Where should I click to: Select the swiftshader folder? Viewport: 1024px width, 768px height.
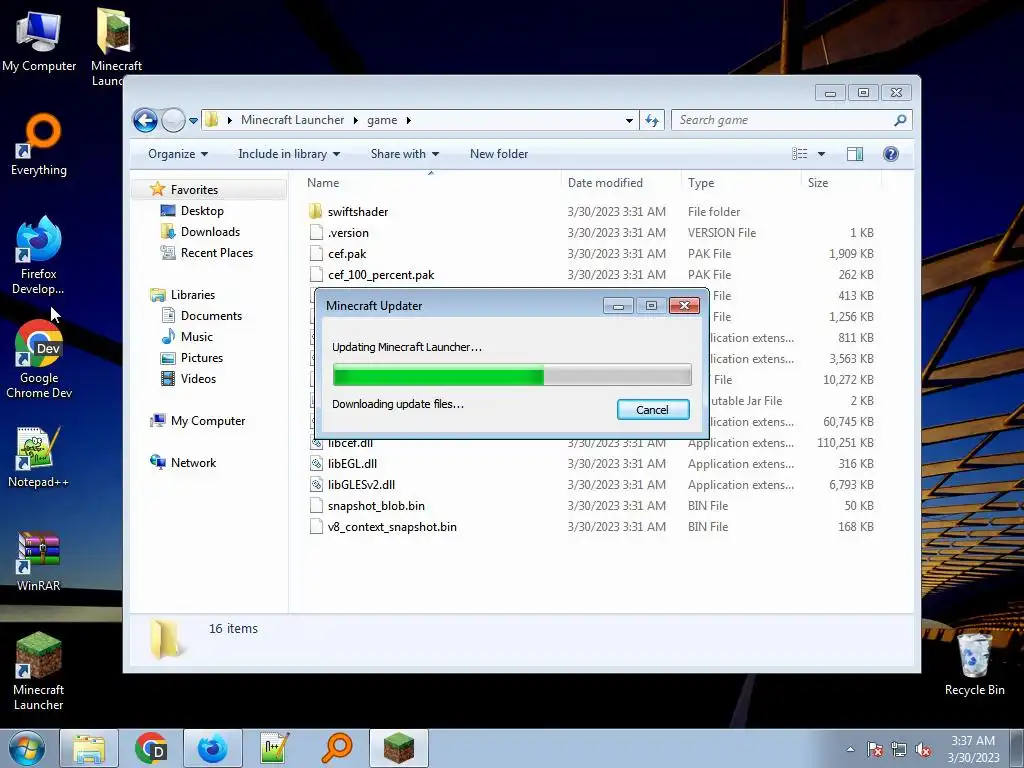click(357, 212)
